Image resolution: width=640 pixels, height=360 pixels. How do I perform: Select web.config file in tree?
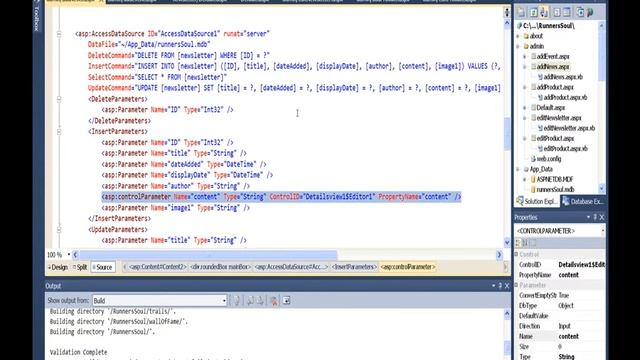(549, 159)
